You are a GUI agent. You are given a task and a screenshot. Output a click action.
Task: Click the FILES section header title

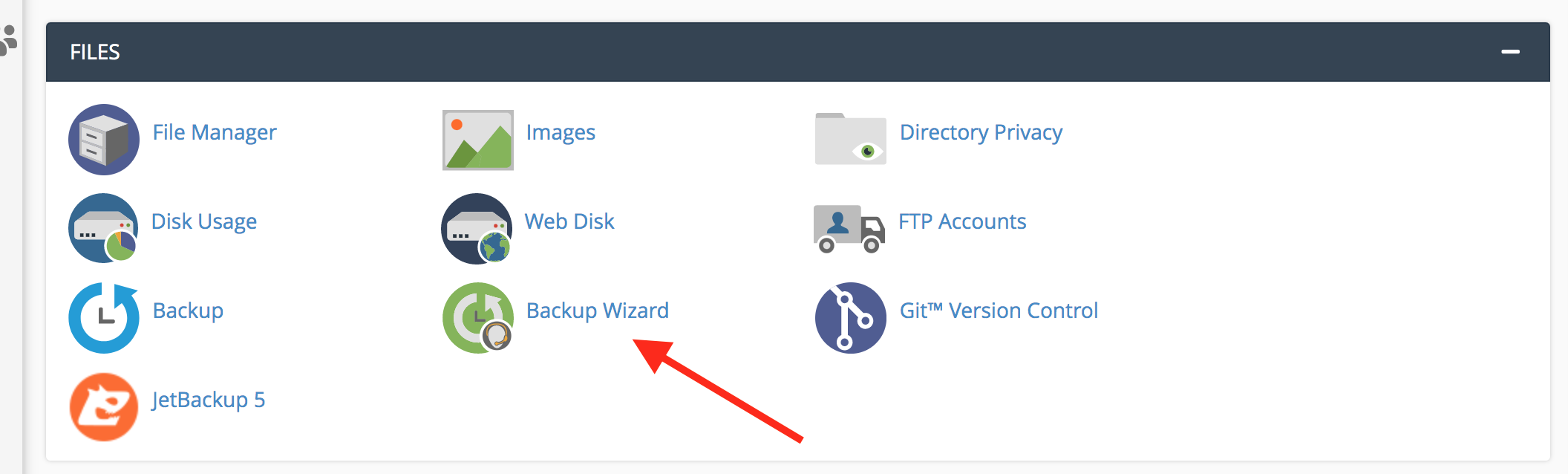pyautogui.click(x=95, y=52)
